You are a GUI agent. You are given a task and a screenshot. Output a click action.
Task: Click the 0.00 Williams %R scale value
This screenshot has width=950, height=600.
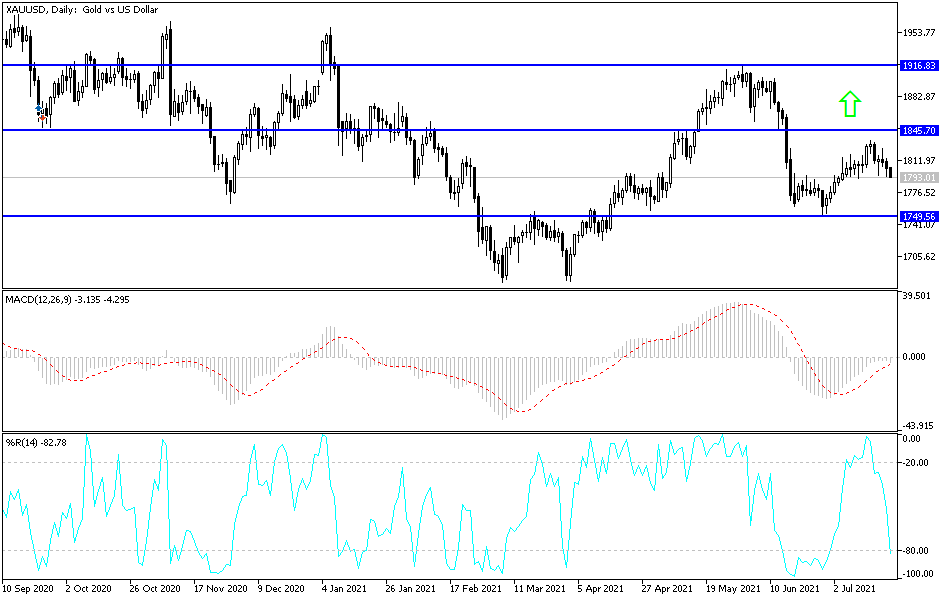pyautogui.click(x=912, y=439)
